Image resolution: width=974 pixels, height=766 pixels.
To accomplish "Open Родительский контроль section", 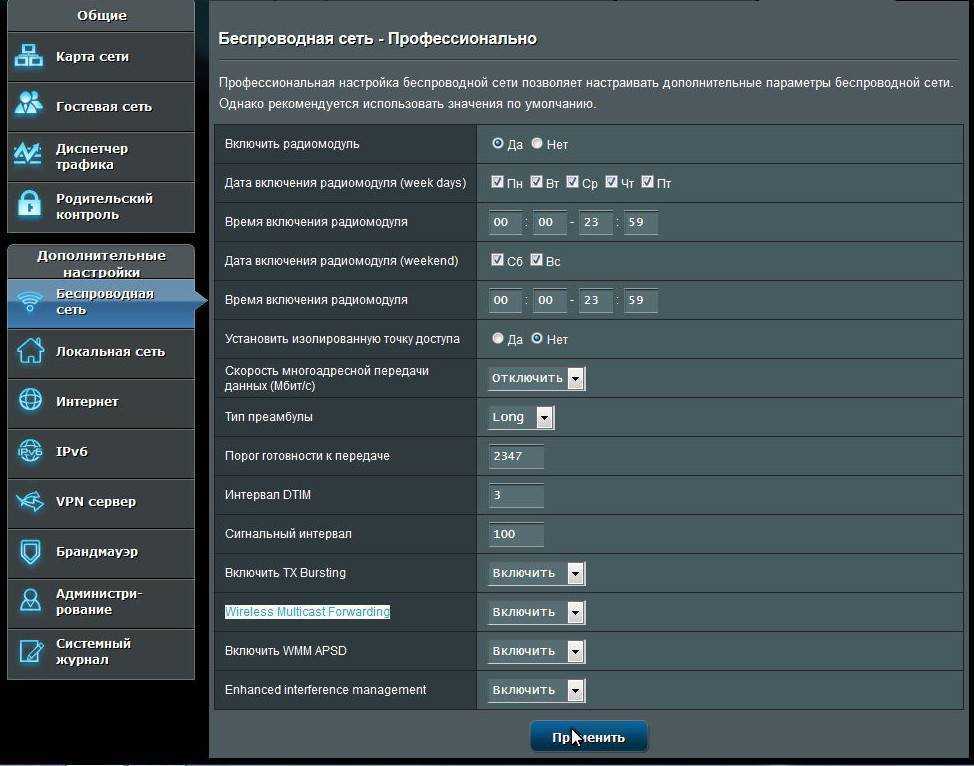I will pyautogui.click(x=101, y=207).
